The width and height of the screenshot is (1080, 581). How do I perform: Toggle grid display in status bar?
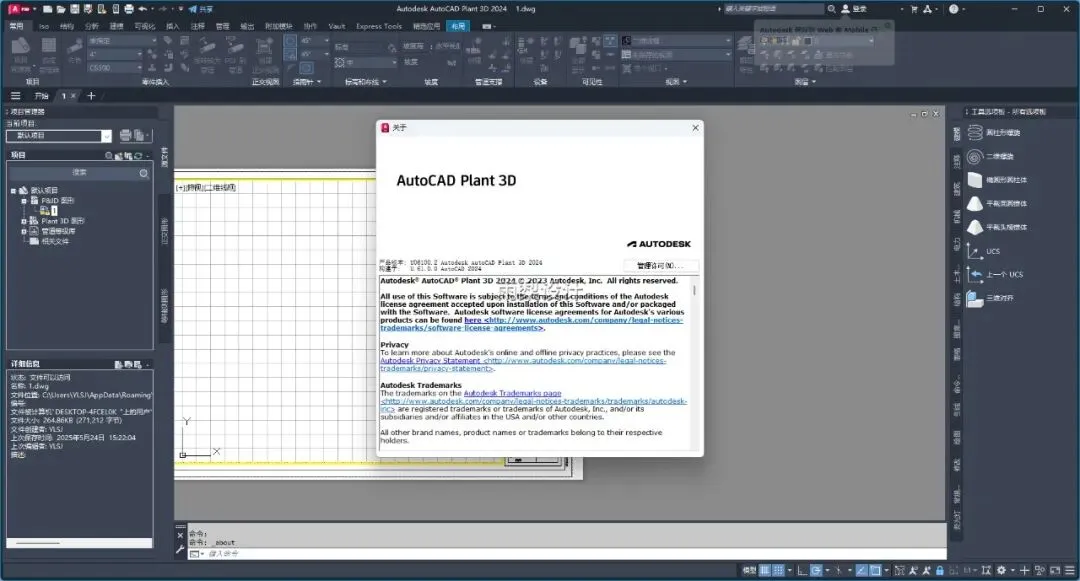pyautogui.click(x=765, y=570)
